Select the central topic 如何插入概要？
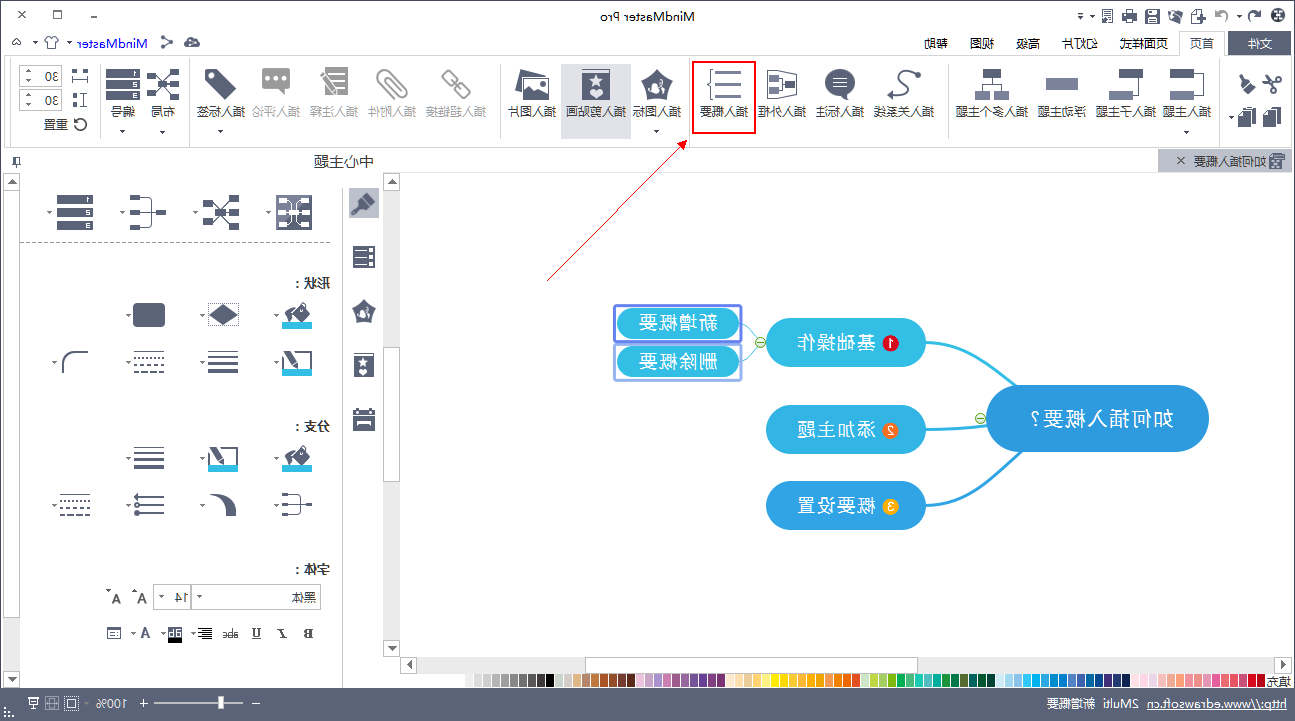The width and height of the screenshot is (1295, 721). click(x=1098, y=418)
